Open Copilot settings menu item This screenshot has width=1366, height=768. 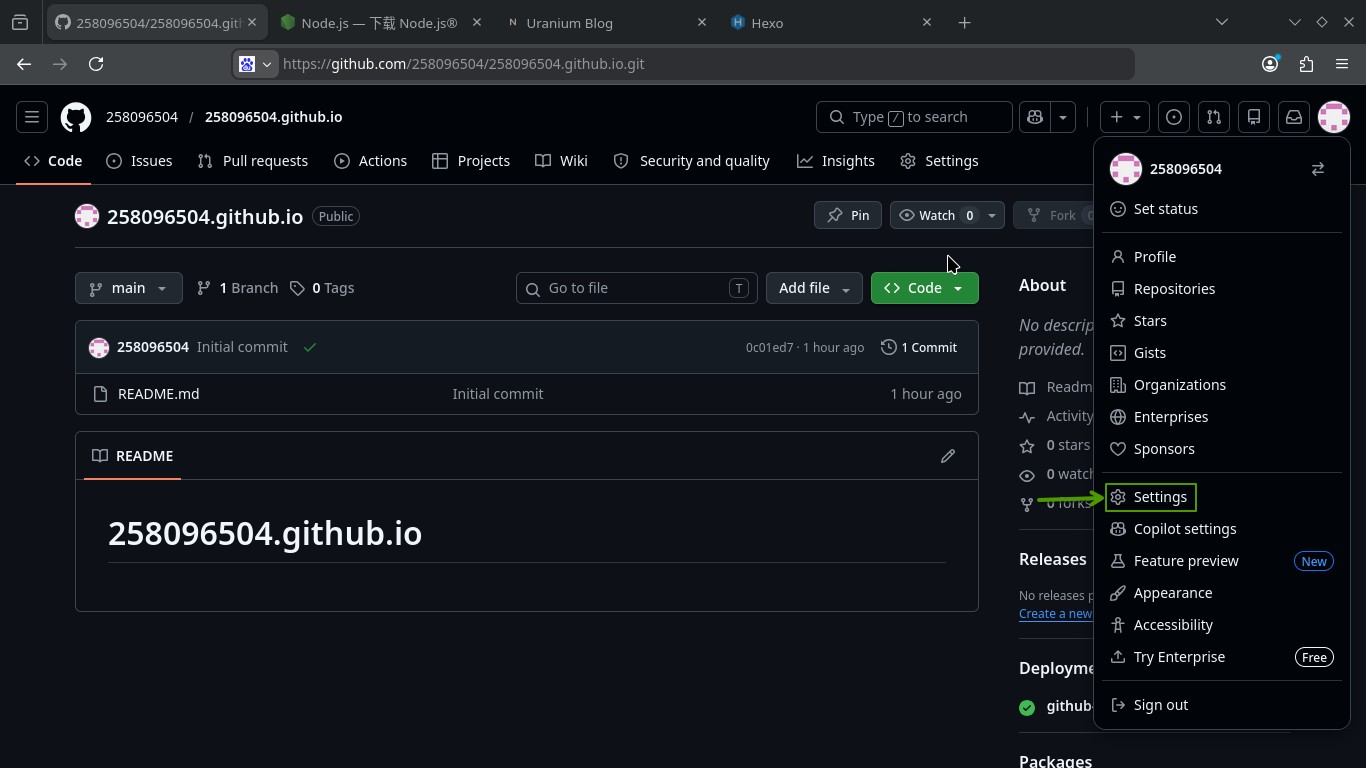click(1221, 529)
